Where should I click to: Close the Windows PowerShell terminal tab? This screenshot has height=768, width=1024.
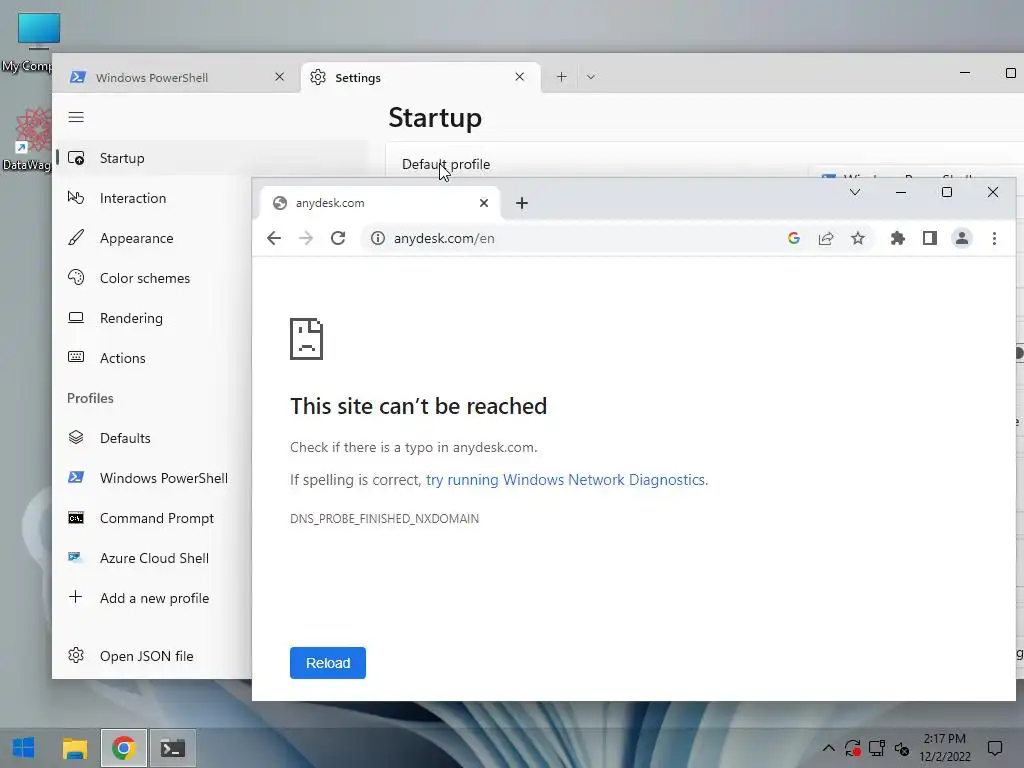point(280,77)
